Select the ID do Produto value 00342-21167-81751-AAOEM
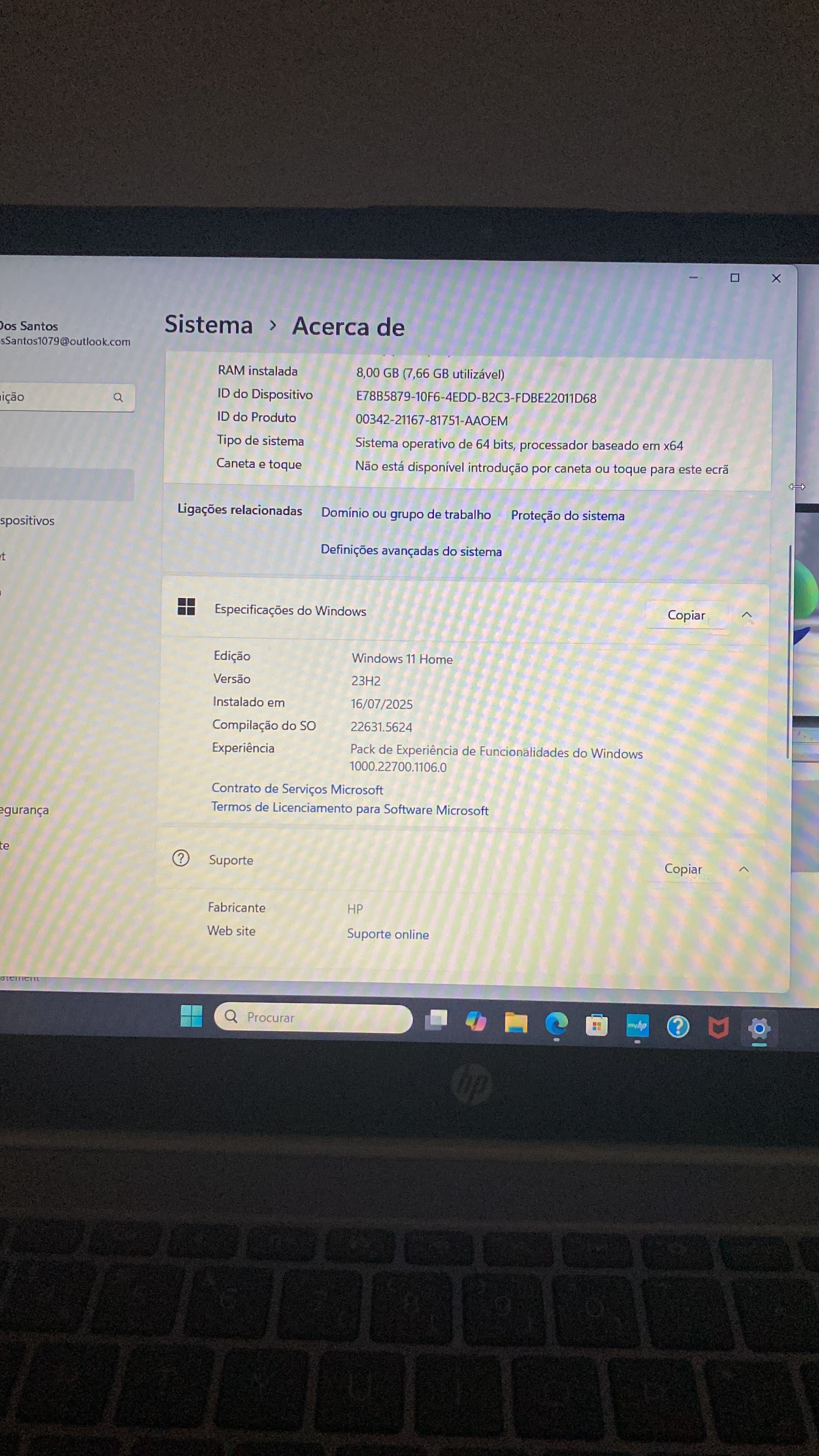Screen dimensions: 819x1456 (x=431, y=420)
